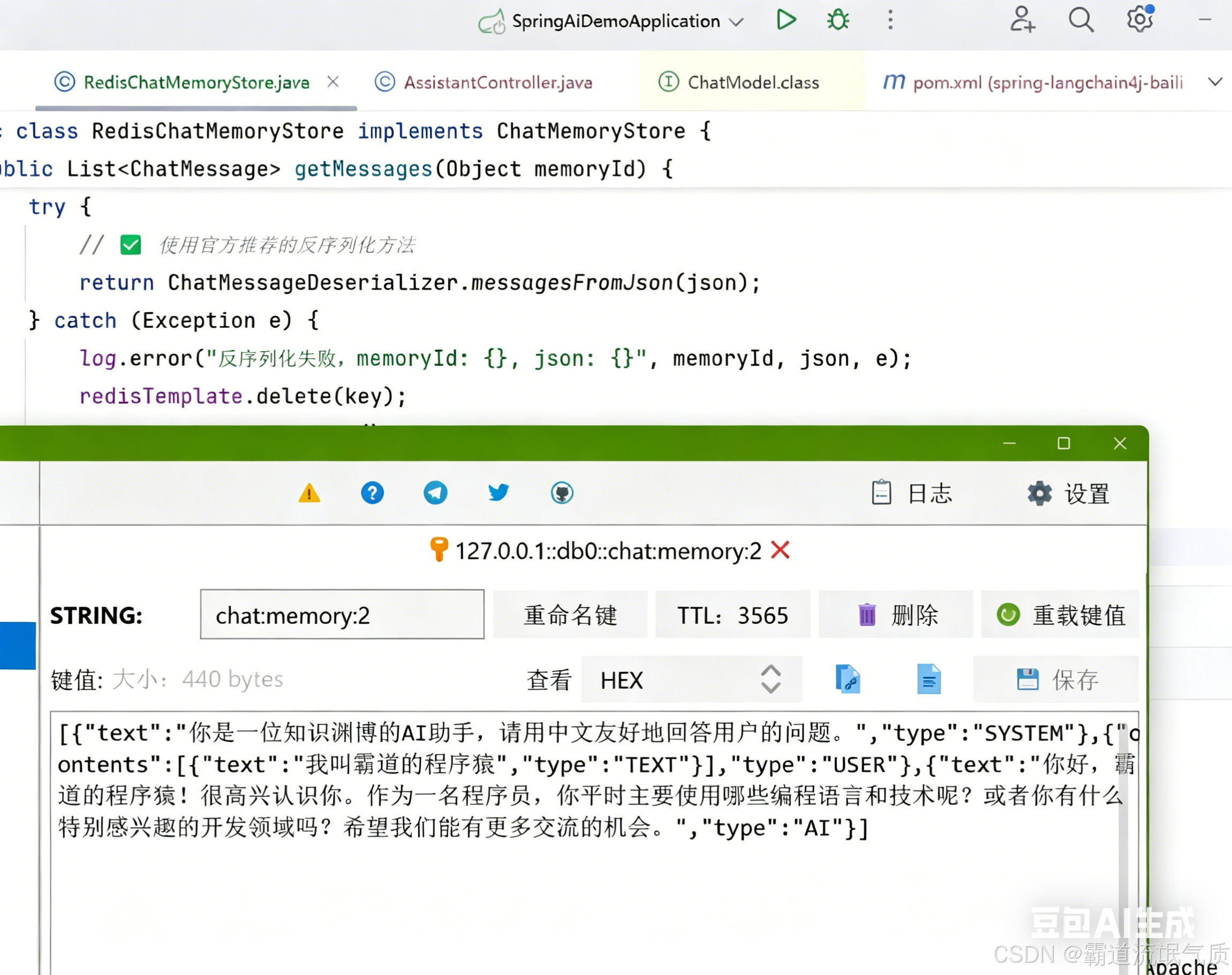
Task: Open IDE settings gear icon
Action: click(x=1139, y=20)
